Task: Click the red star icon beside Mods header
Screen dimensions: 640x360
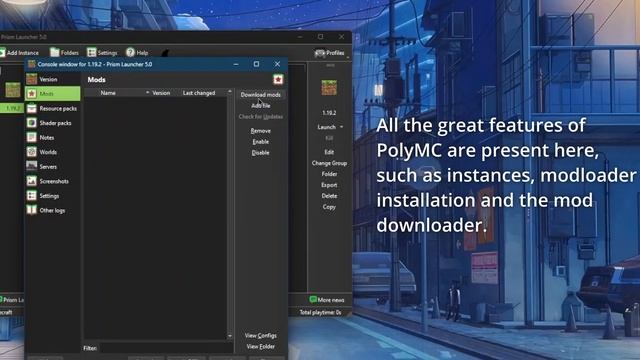Action: tap(278, 79)
